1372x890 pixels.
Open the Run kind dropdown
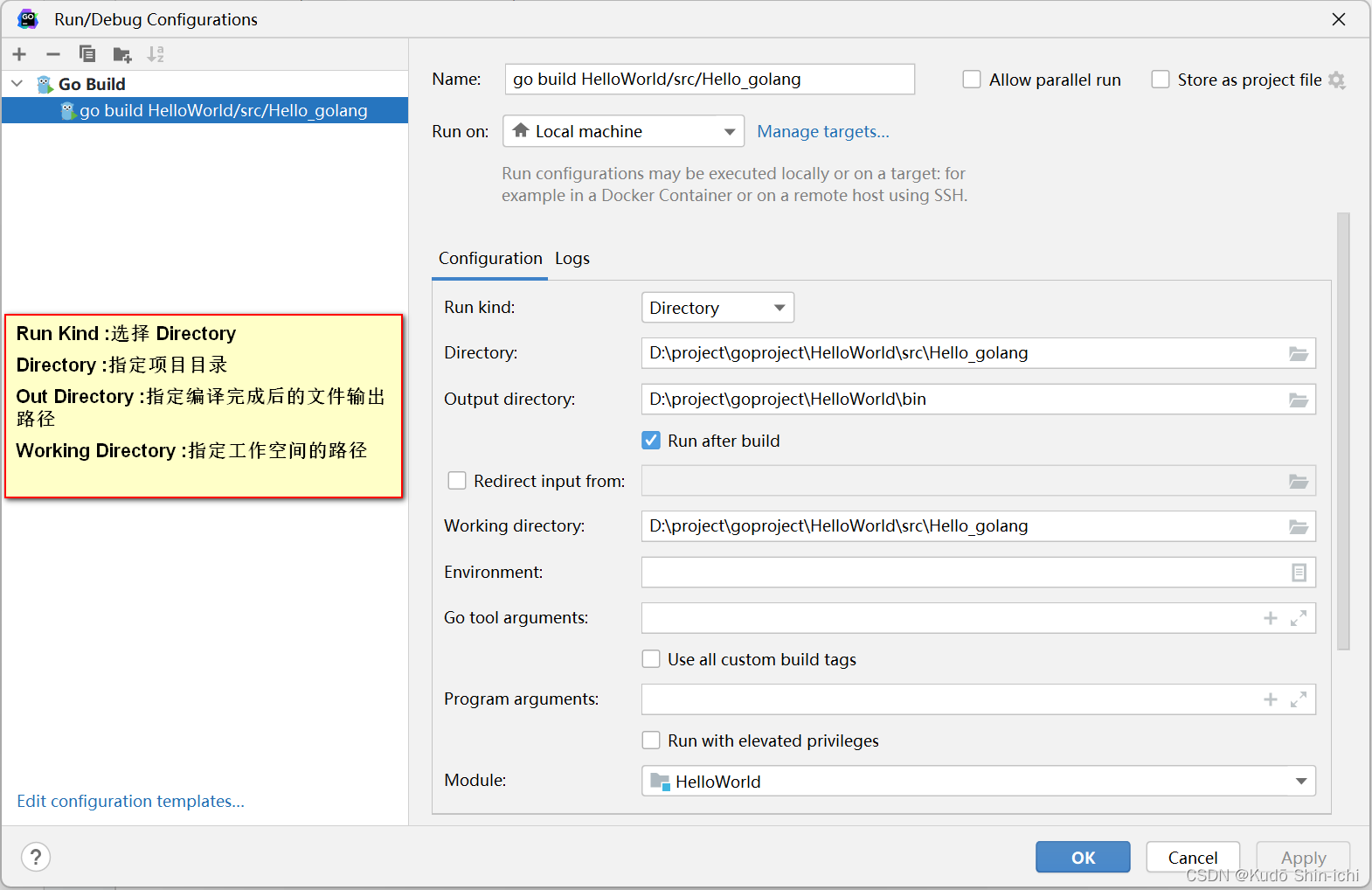pos(717,308)
